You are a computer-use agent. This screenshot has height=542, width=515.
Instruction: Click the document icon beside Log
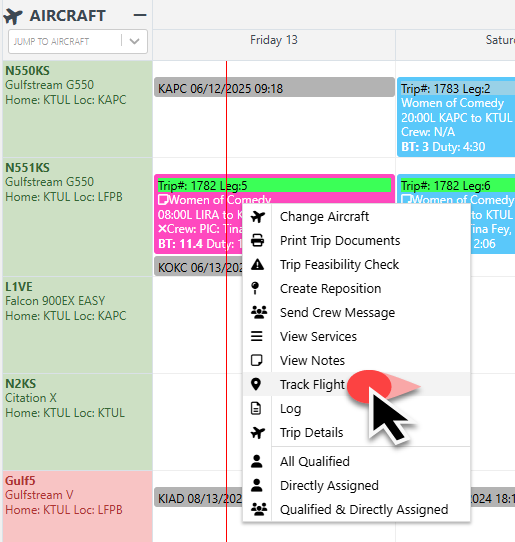256,409
